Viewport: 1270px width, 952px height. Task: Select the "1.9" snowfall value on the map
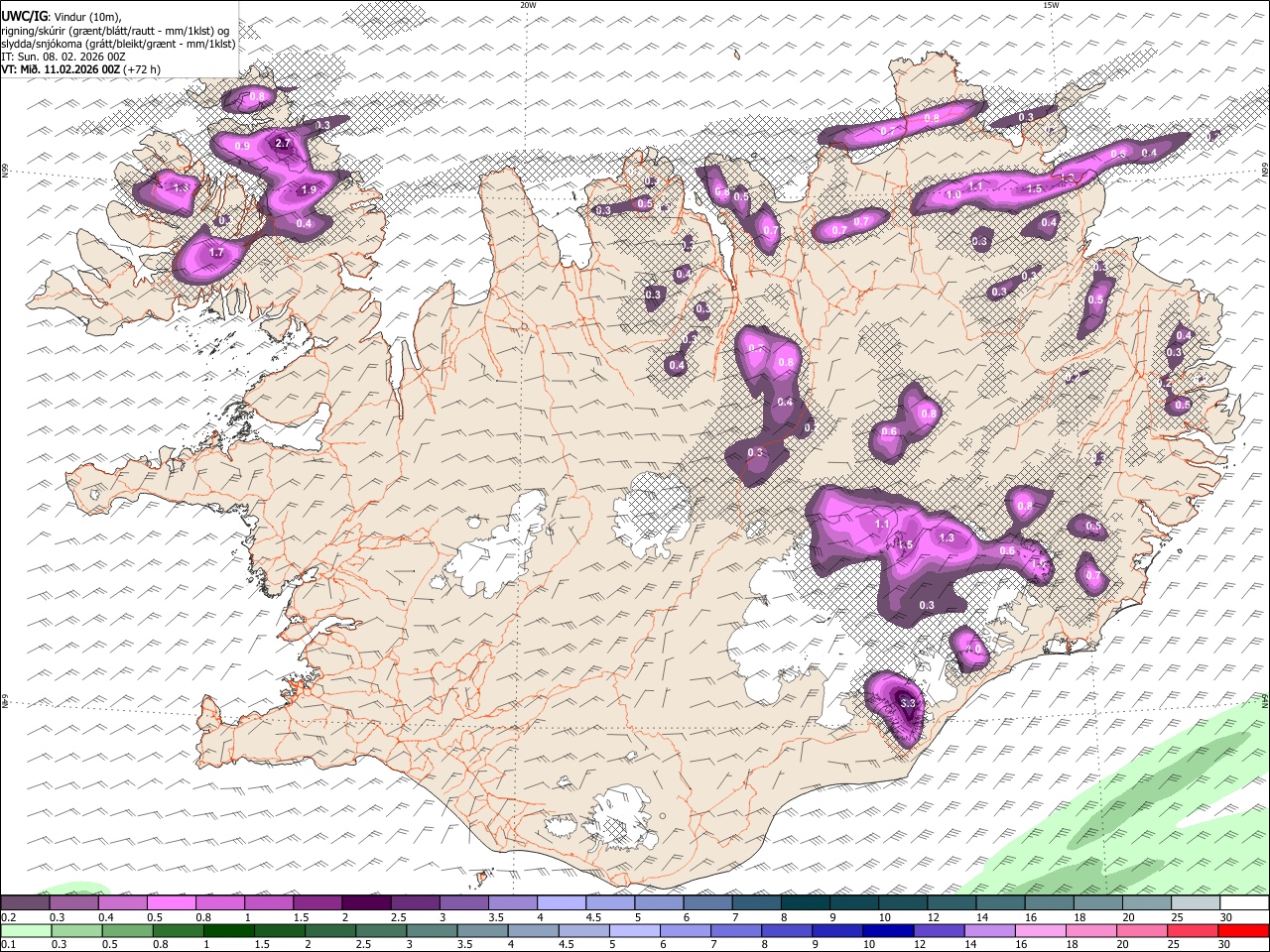click(x=308, y=190)
